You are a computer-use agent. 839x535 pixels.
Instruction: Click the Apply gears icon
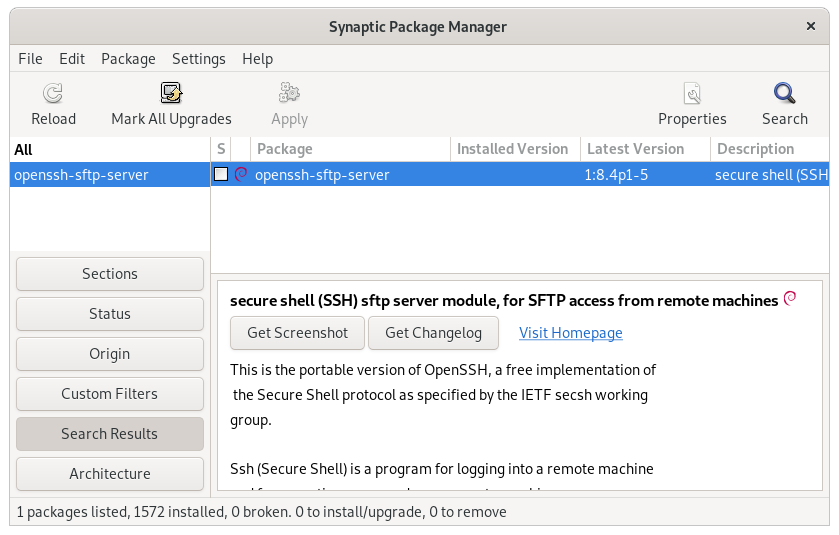[x=289, y=93]
